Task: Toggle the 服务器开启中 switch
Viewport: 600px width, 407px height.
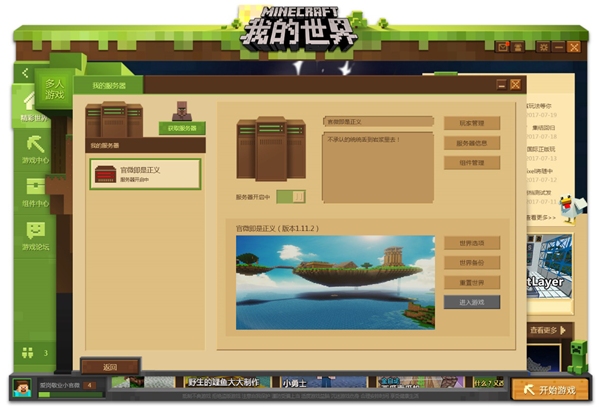Action: (x=291, y=197)
